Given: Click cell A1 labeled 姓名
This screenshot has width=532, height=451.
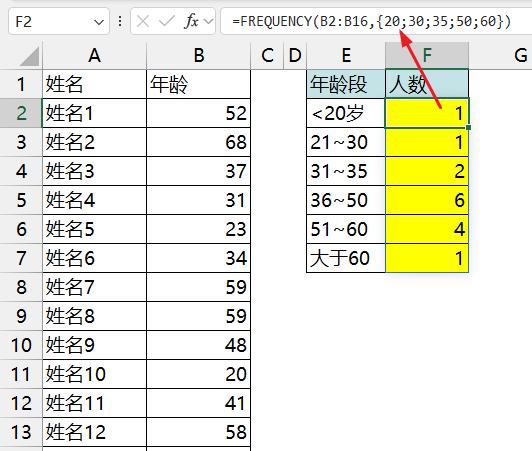Looking at the screenshot, I should [x=94, y=84].
